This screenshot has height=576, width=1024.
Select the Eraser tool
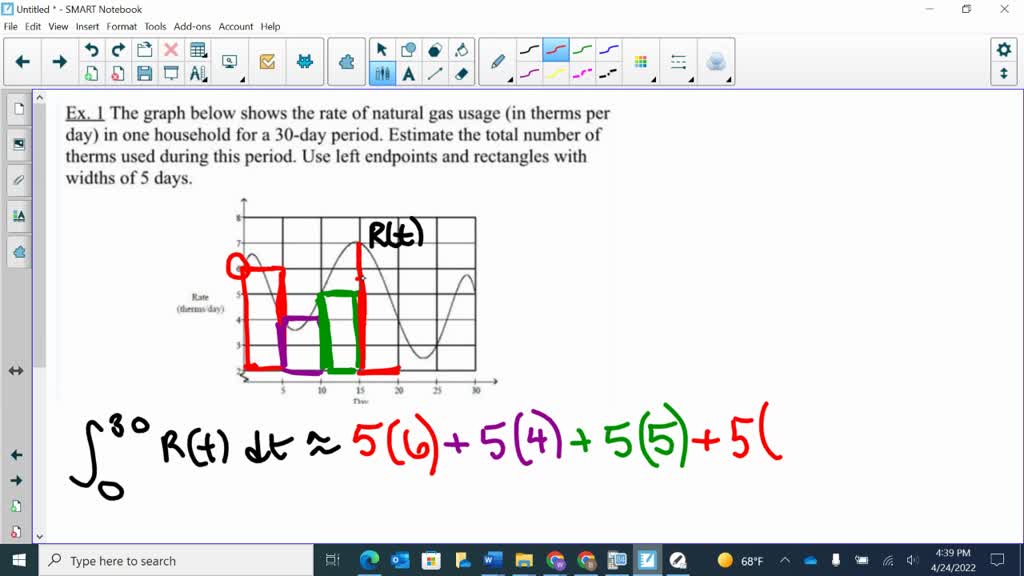tap(462, 74)
